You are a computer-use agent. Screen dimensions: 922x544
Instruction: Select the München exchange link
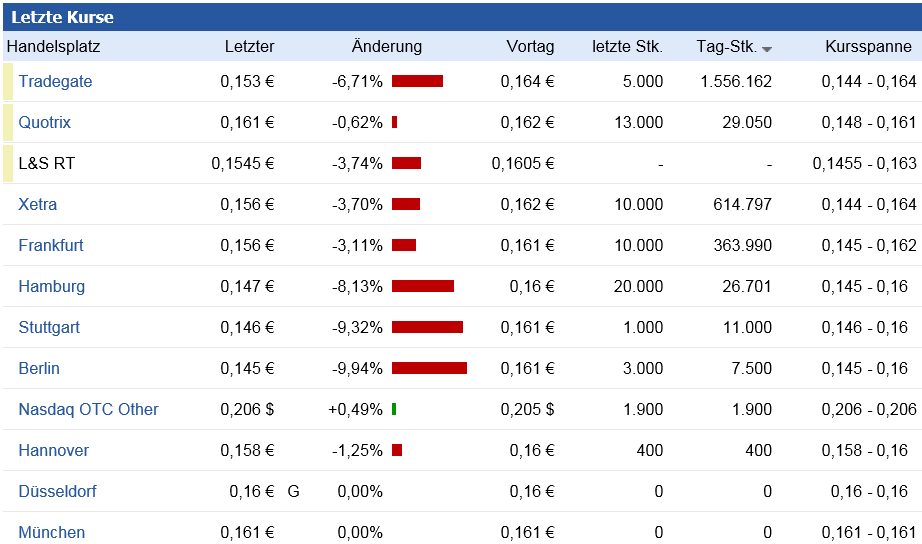(51, 532)
